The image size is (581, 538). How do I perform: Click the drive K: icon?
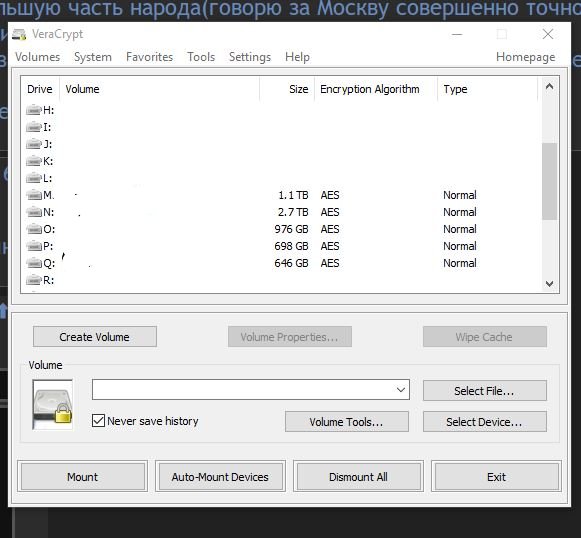[34, 161]
